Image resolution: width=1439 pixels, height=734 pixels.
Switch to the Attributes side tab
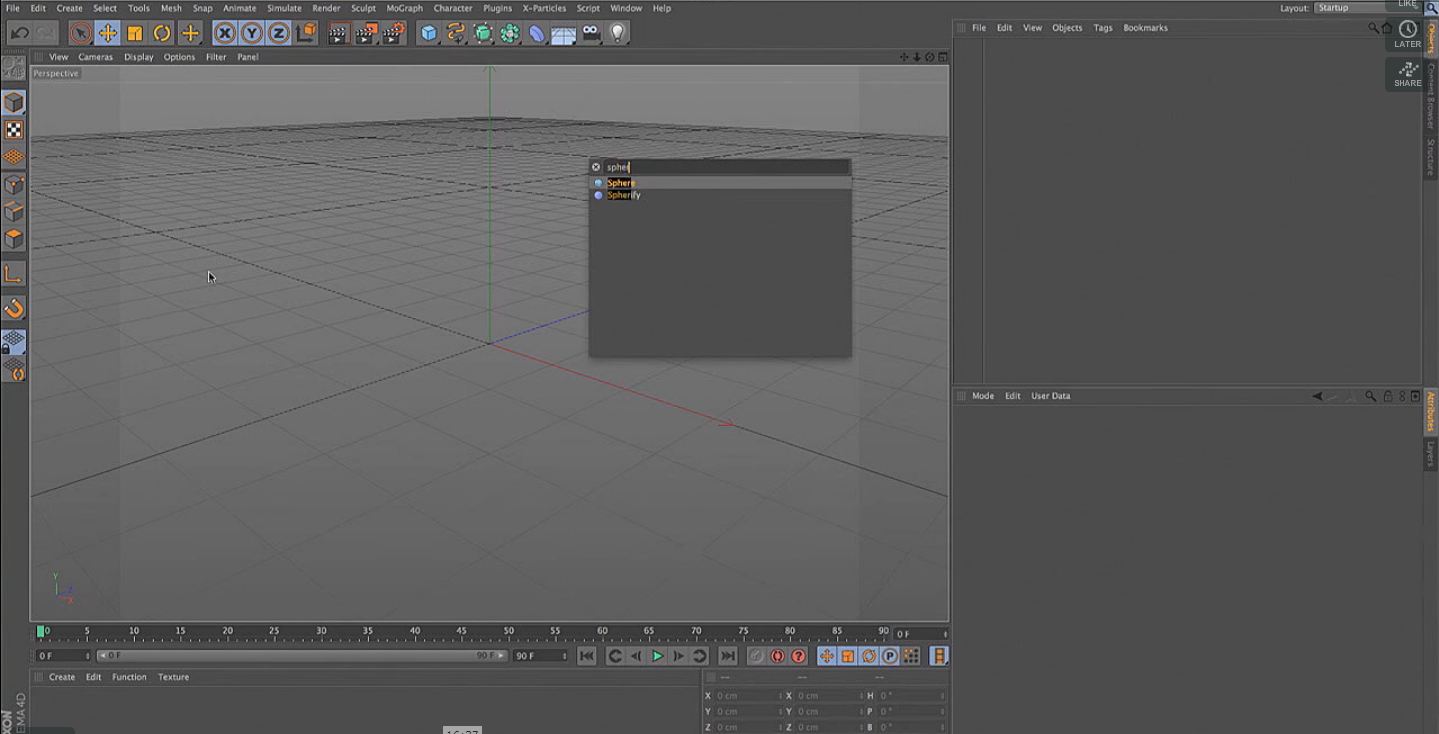[1431, 412]
